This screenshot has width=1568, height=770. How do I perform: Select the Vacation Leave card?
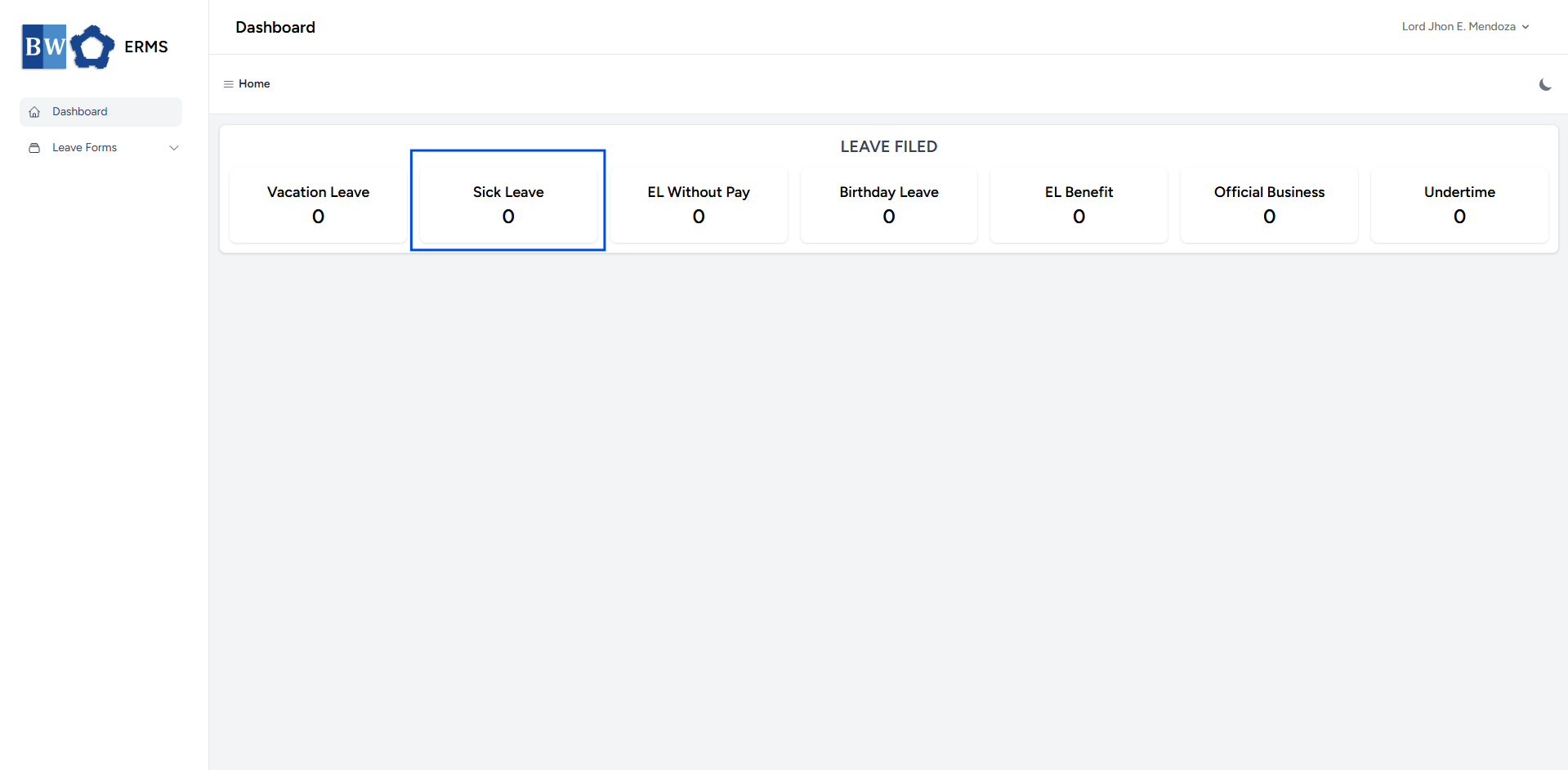(318, 204)
